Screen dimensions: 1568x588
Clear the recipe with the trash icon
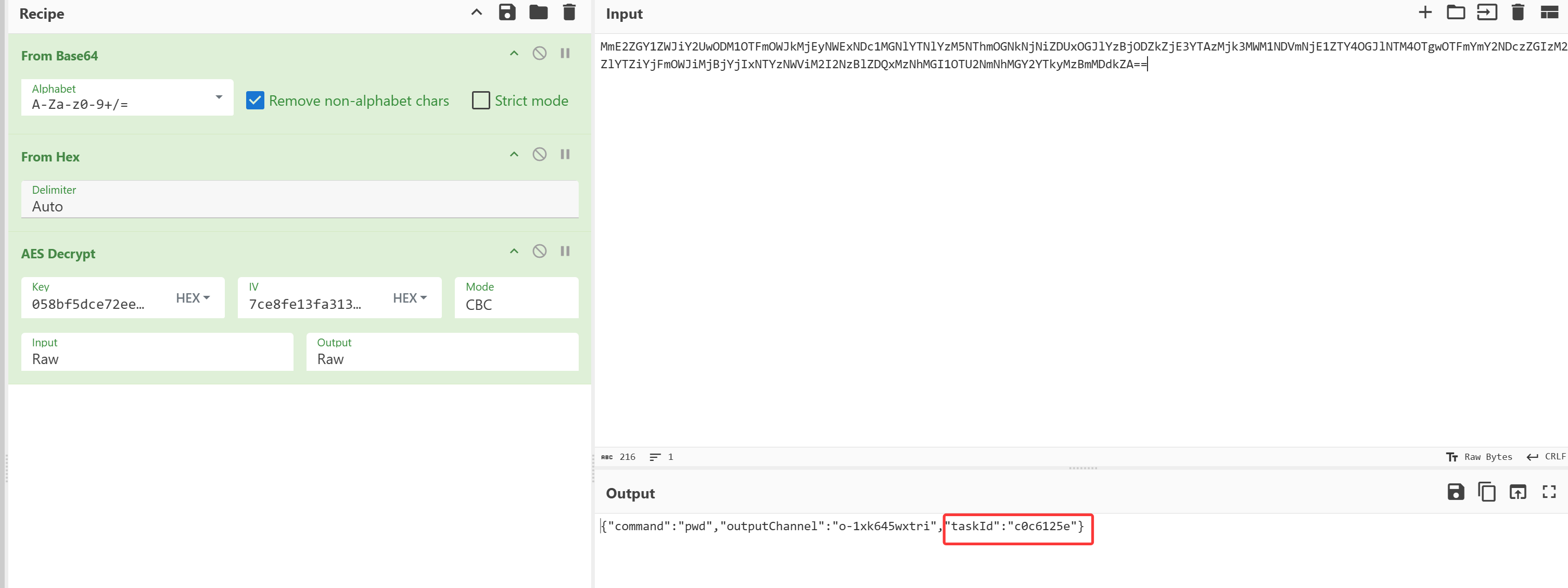[569, 12]
